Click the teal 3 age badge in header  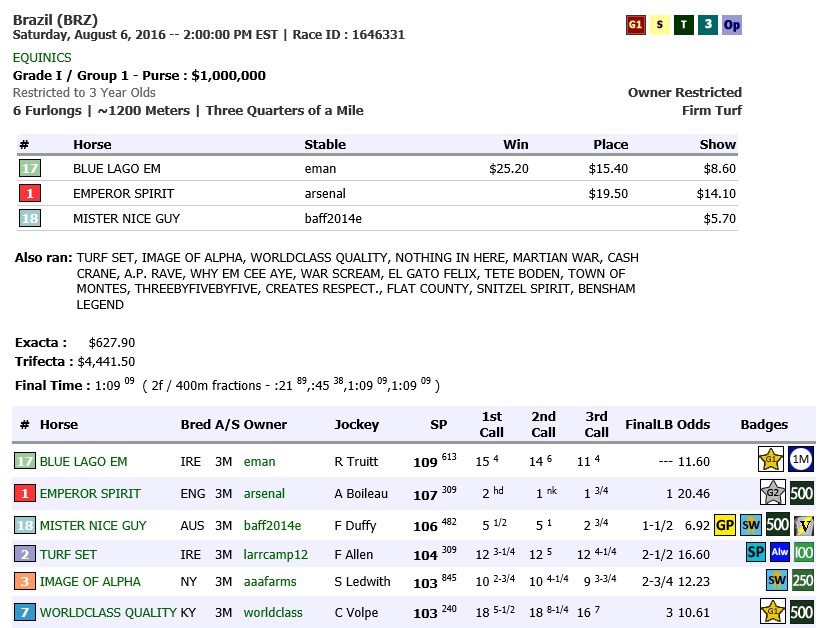point(708,25)
